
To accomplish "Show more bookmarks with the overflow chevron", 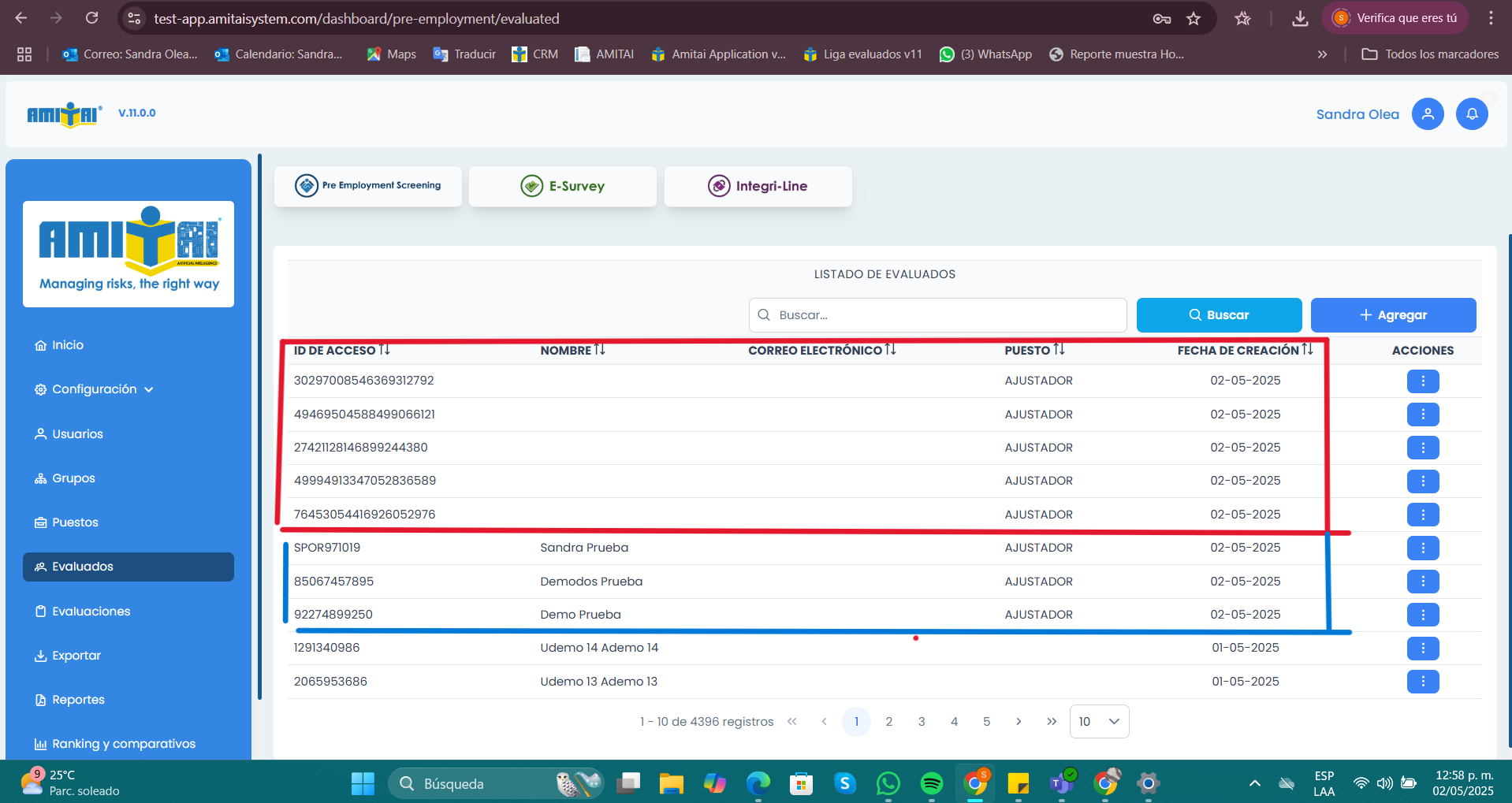I will click(1322, 54).
